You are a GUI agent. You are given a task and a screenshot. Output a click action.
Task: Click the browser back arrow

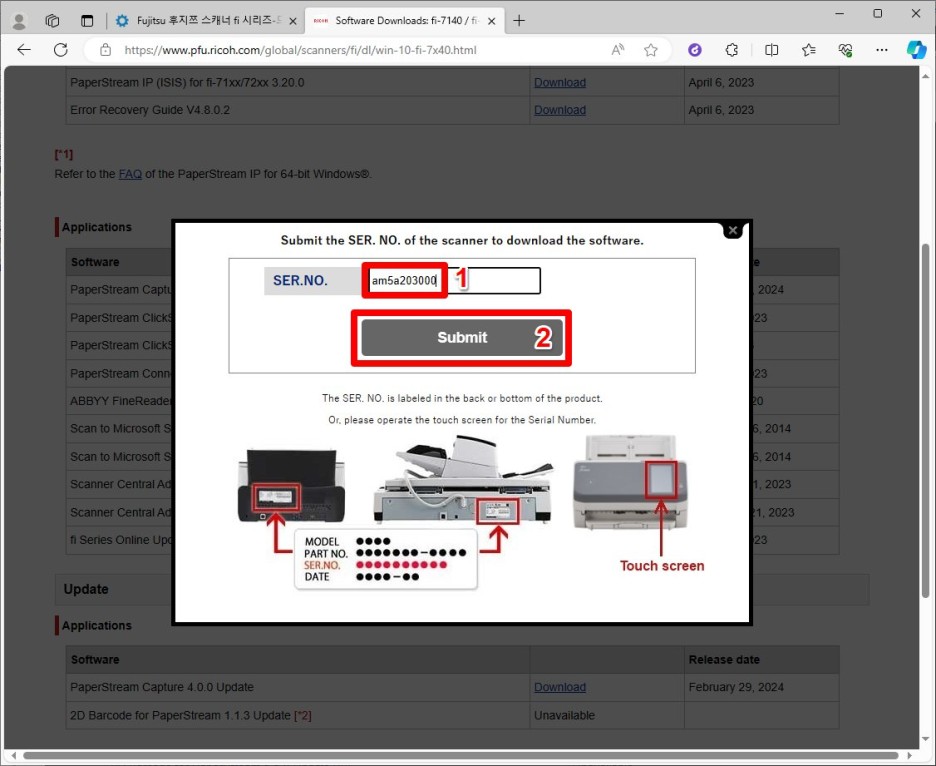pyautogui.click(x=24, y=50)
